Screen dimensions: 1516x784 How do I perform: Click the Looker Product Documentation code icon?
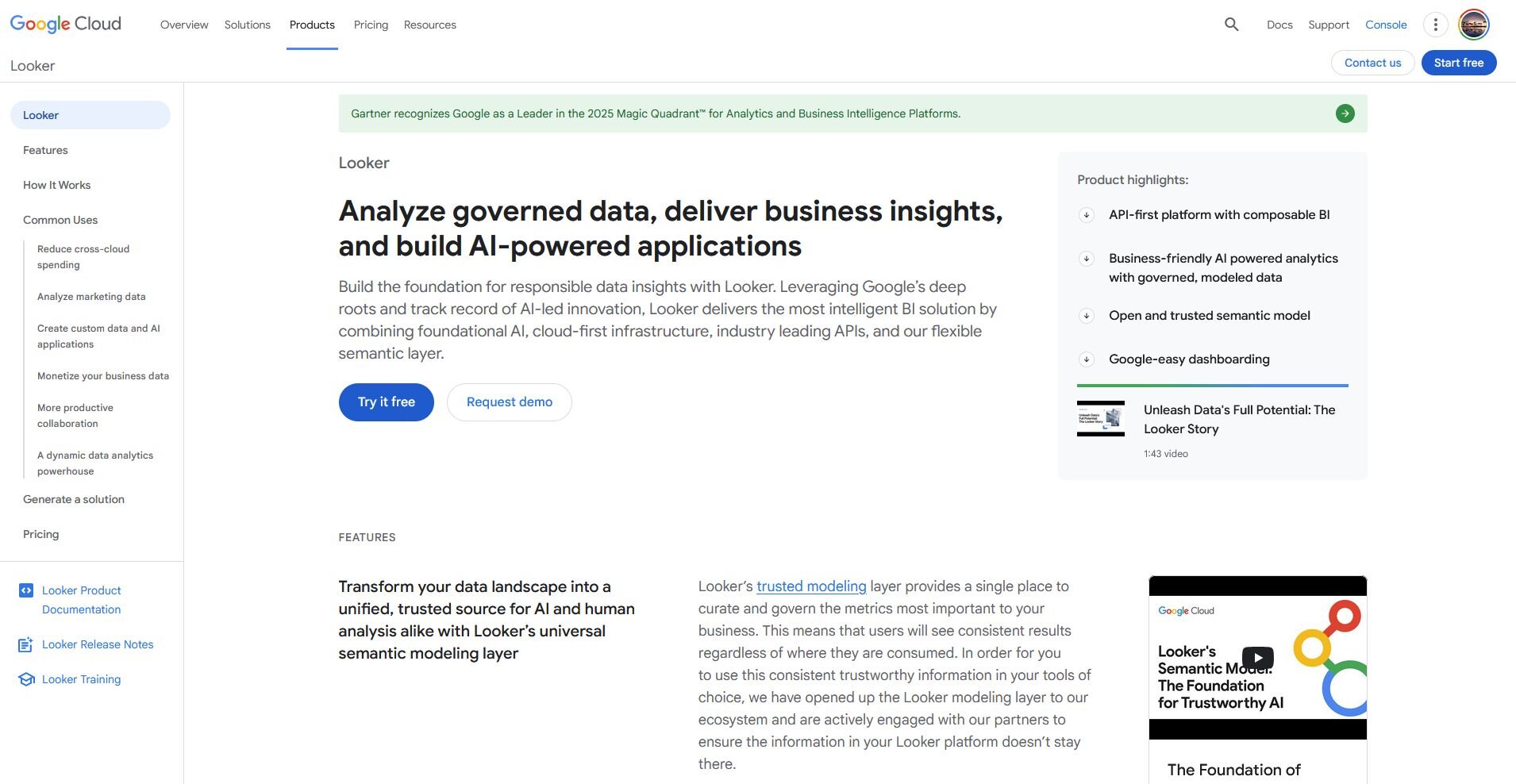[26, 590]
